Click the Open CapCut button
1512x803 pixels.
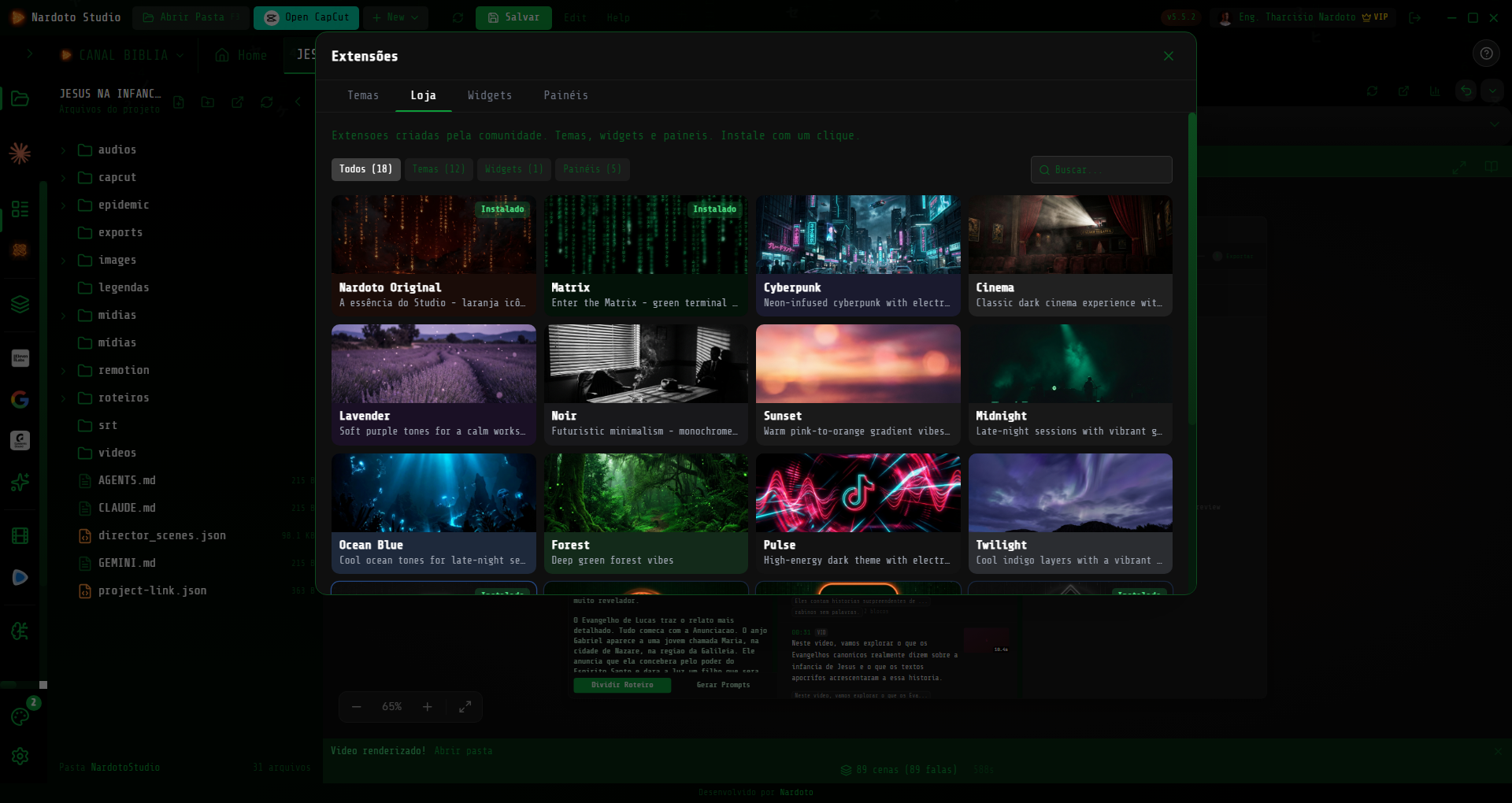306,17
